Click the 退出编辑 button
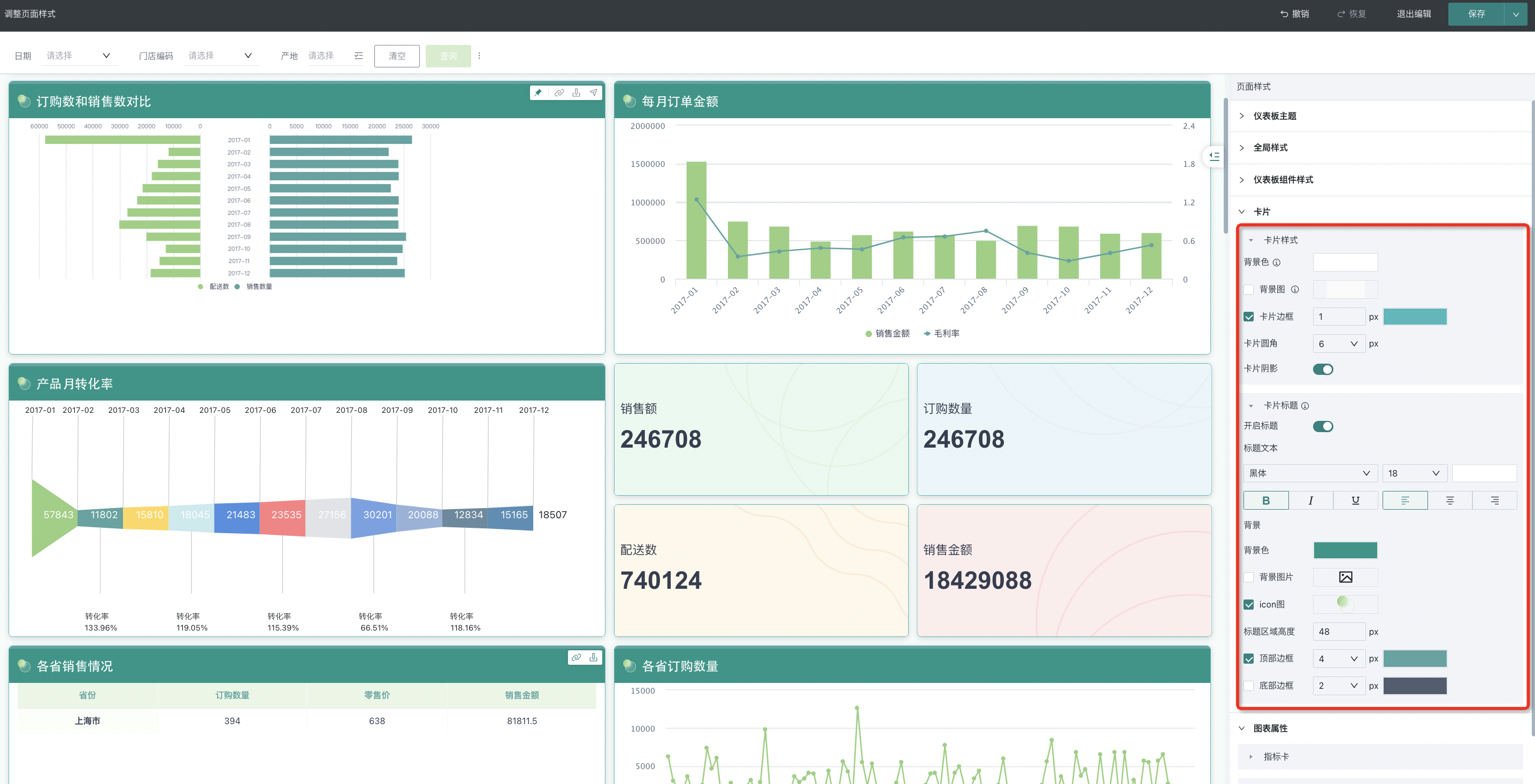The height and width of the screenshot is (784, 1535). [1414, 14]
